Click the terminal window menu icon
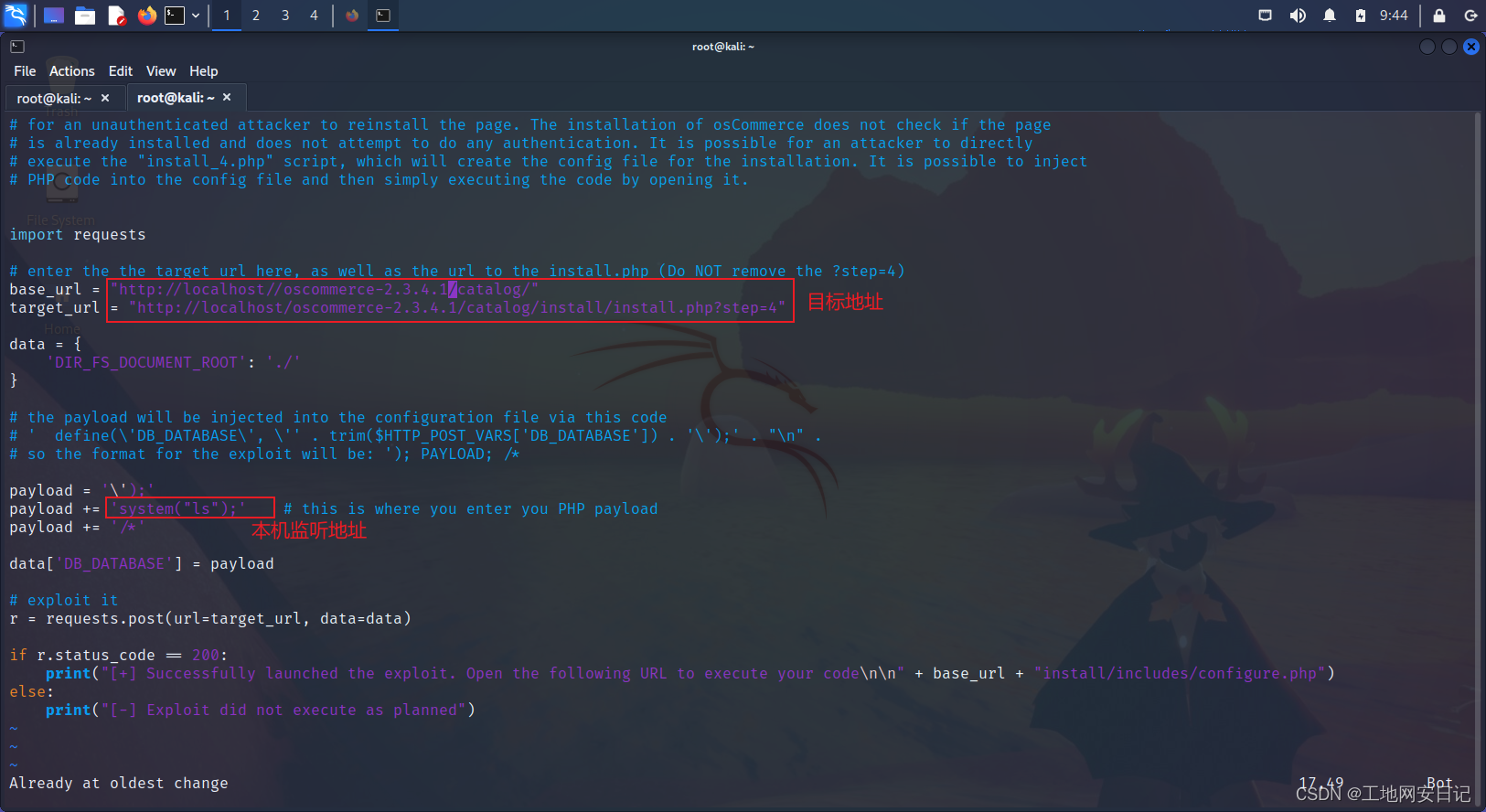This screenshot has width=1486, height=812. pos(17,47)
